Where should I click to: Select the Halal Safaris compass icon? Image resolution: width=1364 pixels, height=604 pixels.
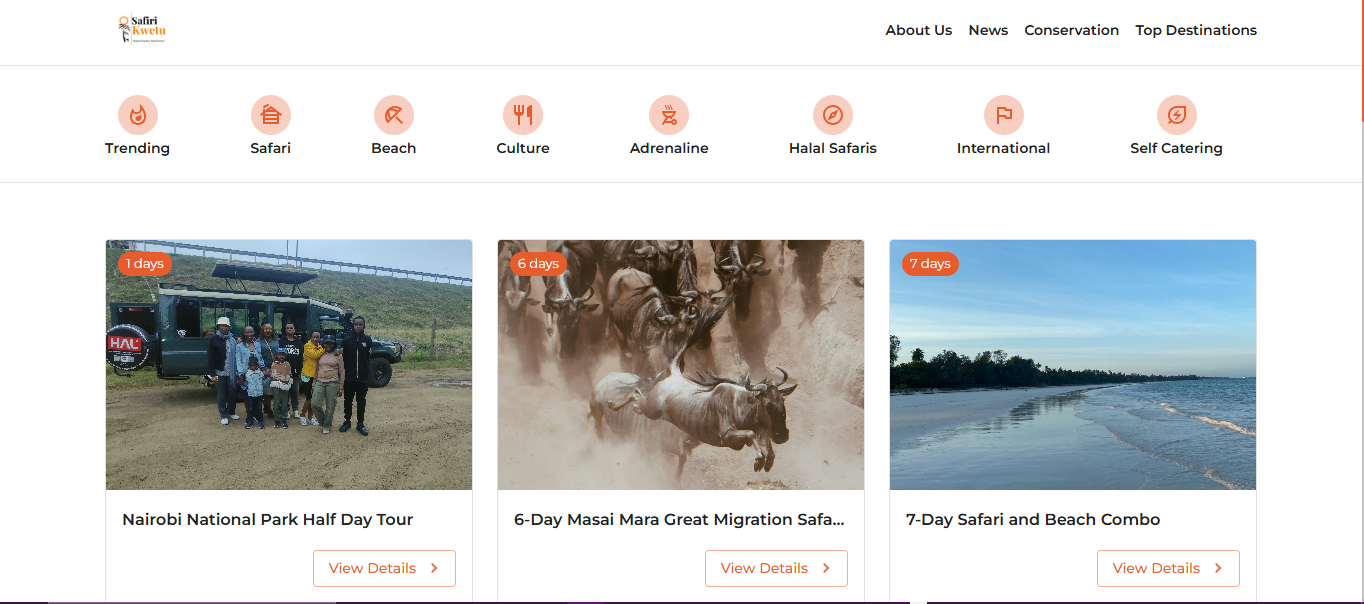point(833,115)
